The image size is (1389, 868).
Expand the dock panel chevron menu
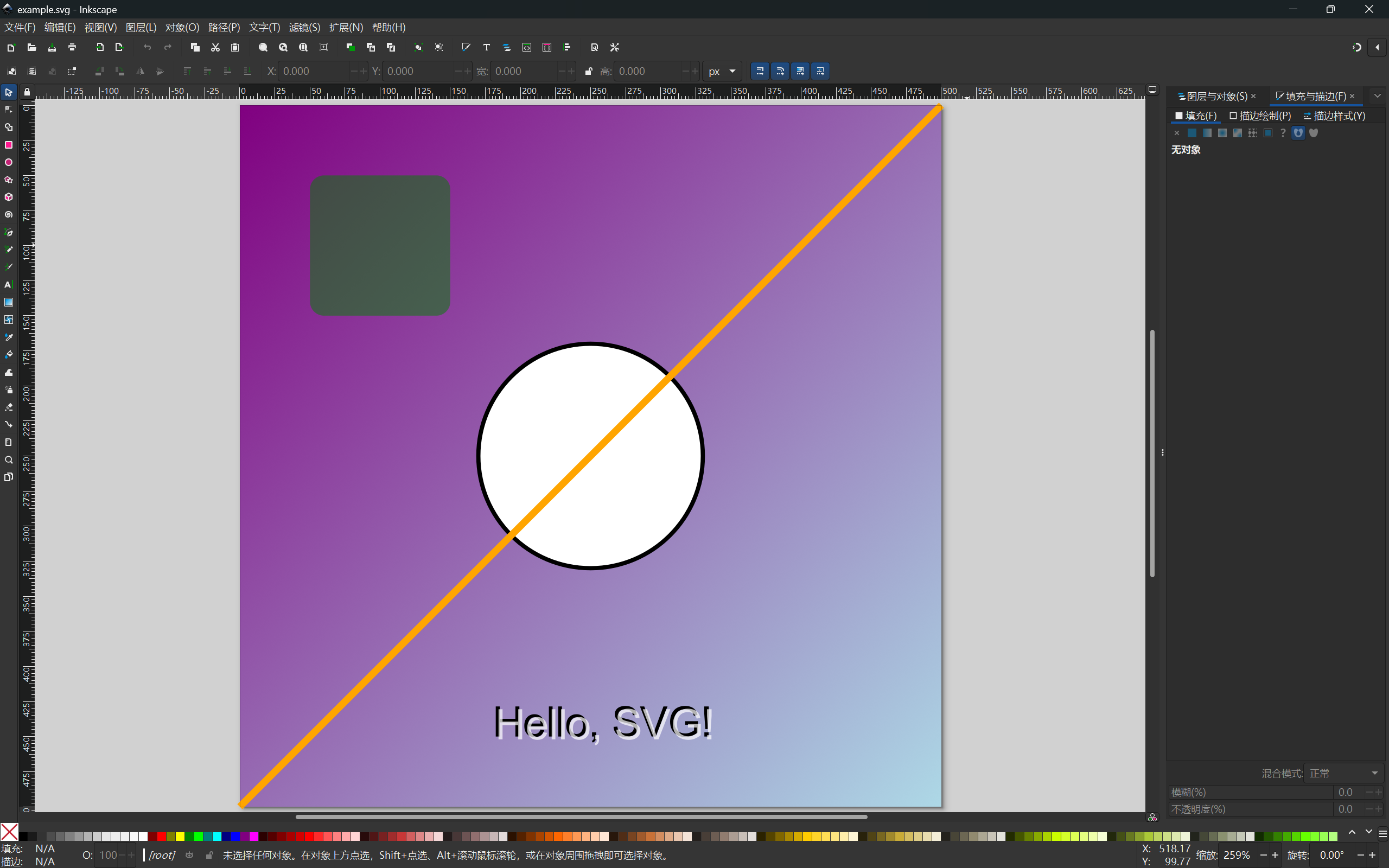tap(1377, 96)
